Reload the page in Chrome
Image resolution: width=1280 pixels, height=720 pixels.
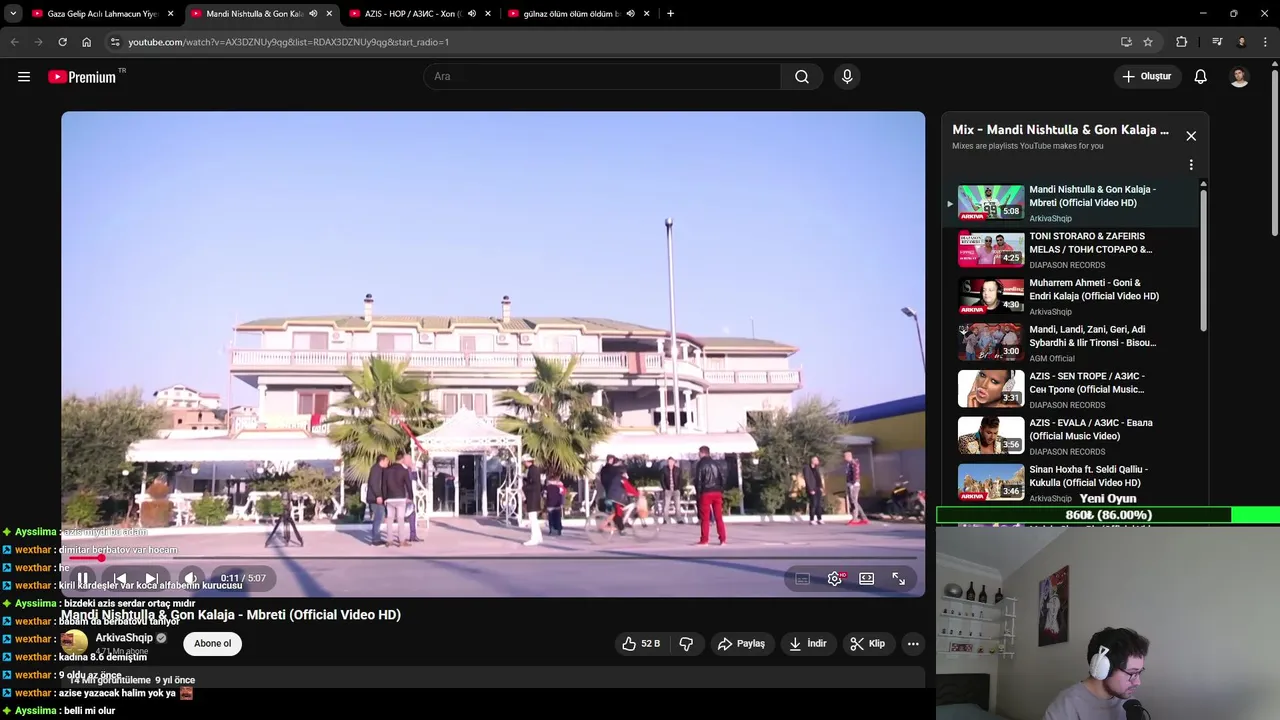coord(62,42)
